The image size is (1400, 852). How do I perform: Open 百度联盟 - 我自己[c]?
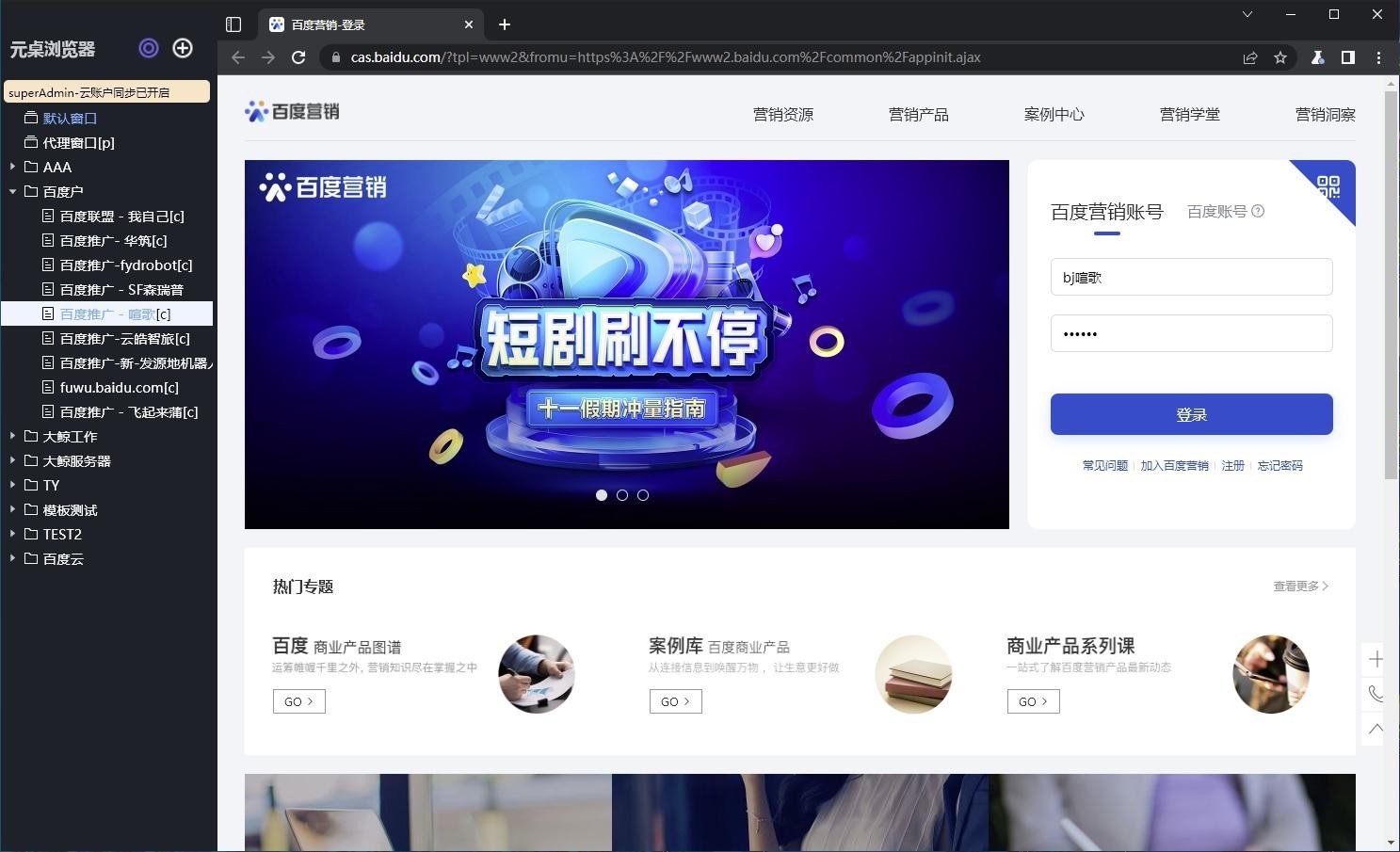[121, 216]
